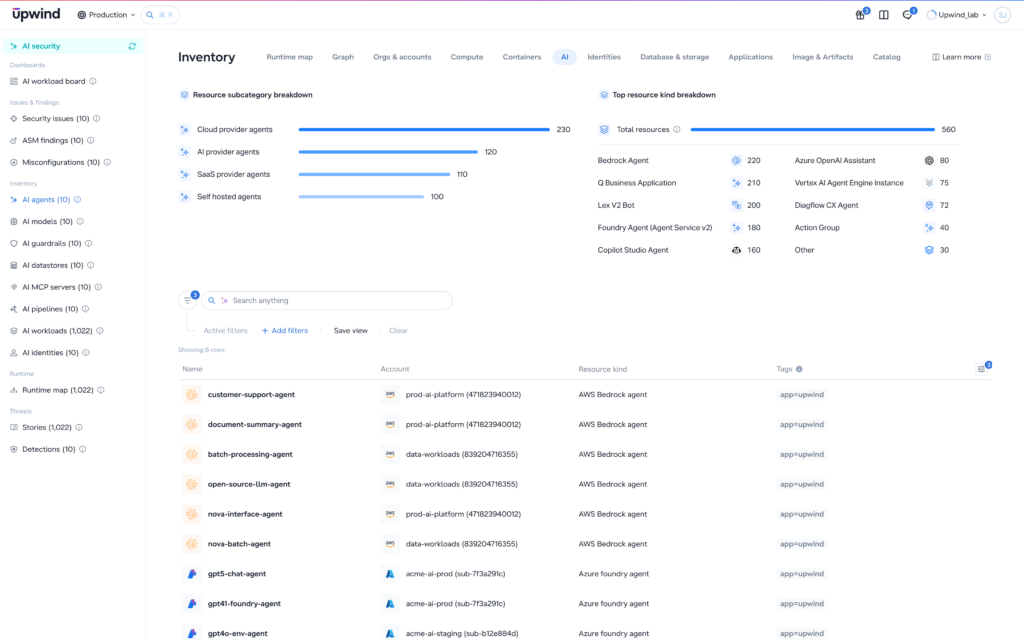Open the Learn more link
Screen dimensions: 1024x640
click(x=961, y=57)
